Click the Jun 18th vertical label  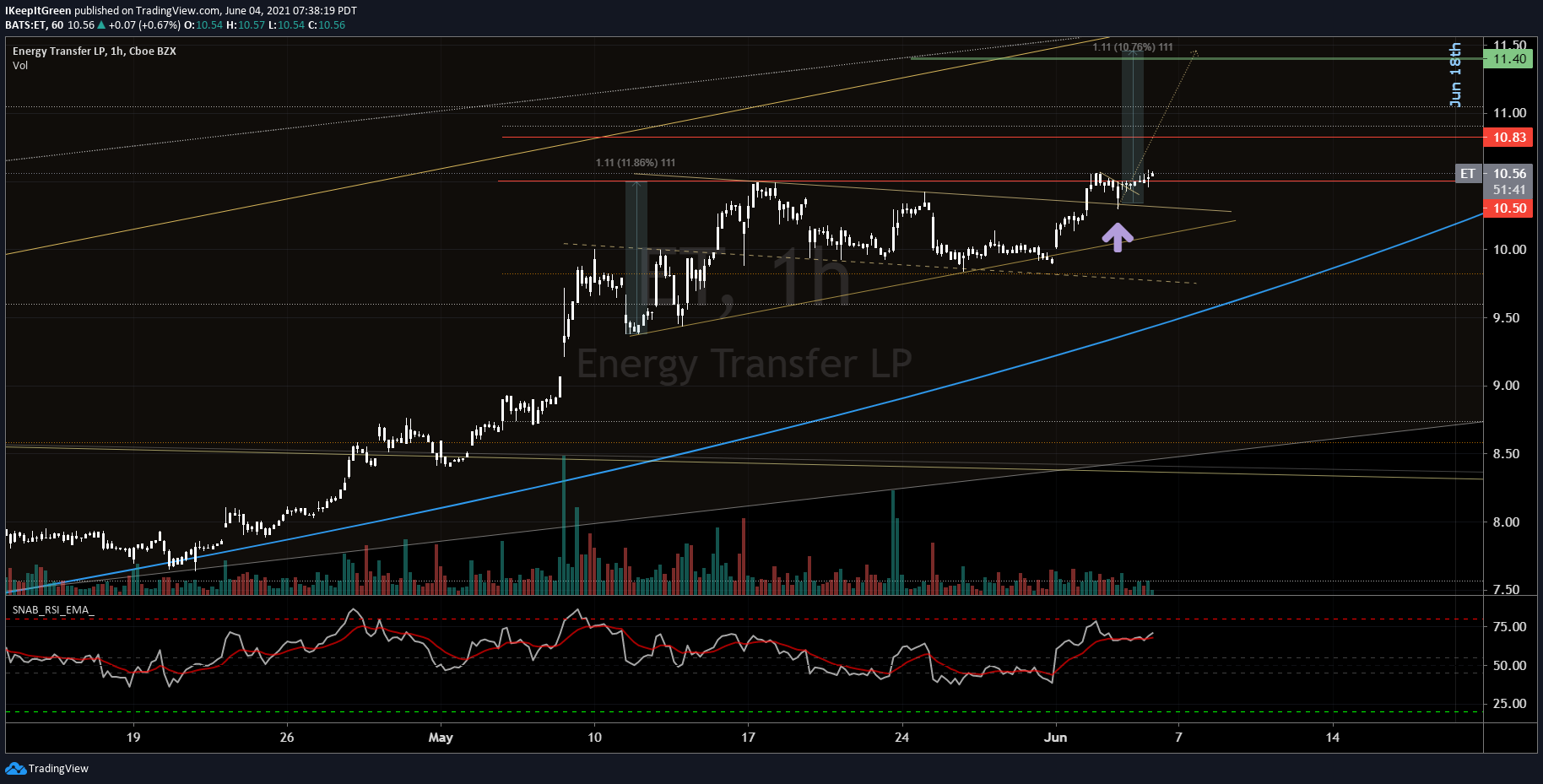1455,75
